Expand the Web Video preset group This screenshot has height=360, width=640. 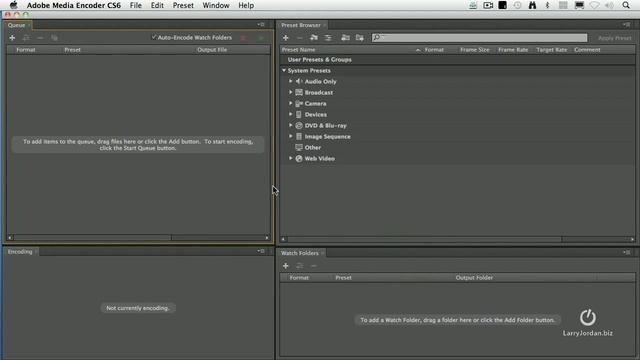click(291, 158)
